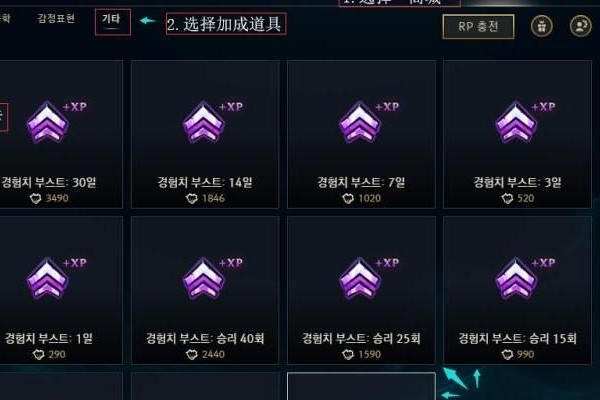The width and height of the screenshot is (600, 400).
Task: Click the 경험치 부스트: 3일 title
Action: click(x=517, y=182)
